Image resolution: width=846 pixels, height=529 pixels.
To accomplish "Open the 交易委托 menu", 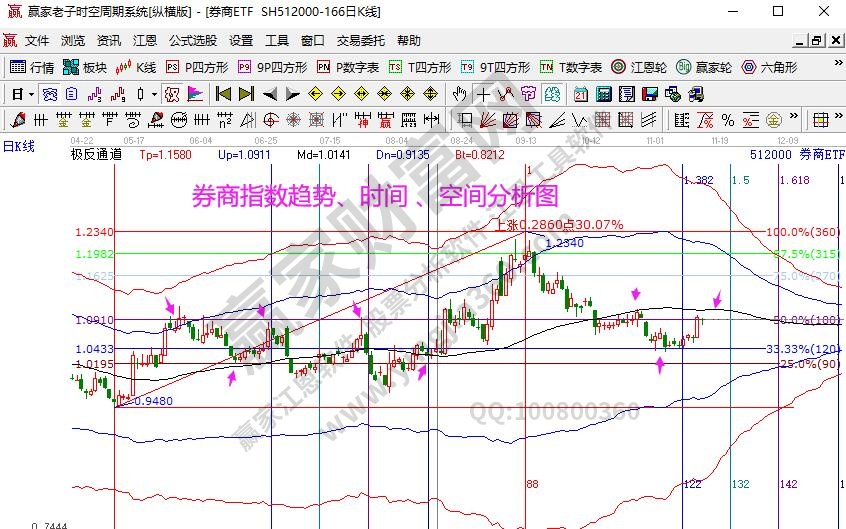I will 360,41.
